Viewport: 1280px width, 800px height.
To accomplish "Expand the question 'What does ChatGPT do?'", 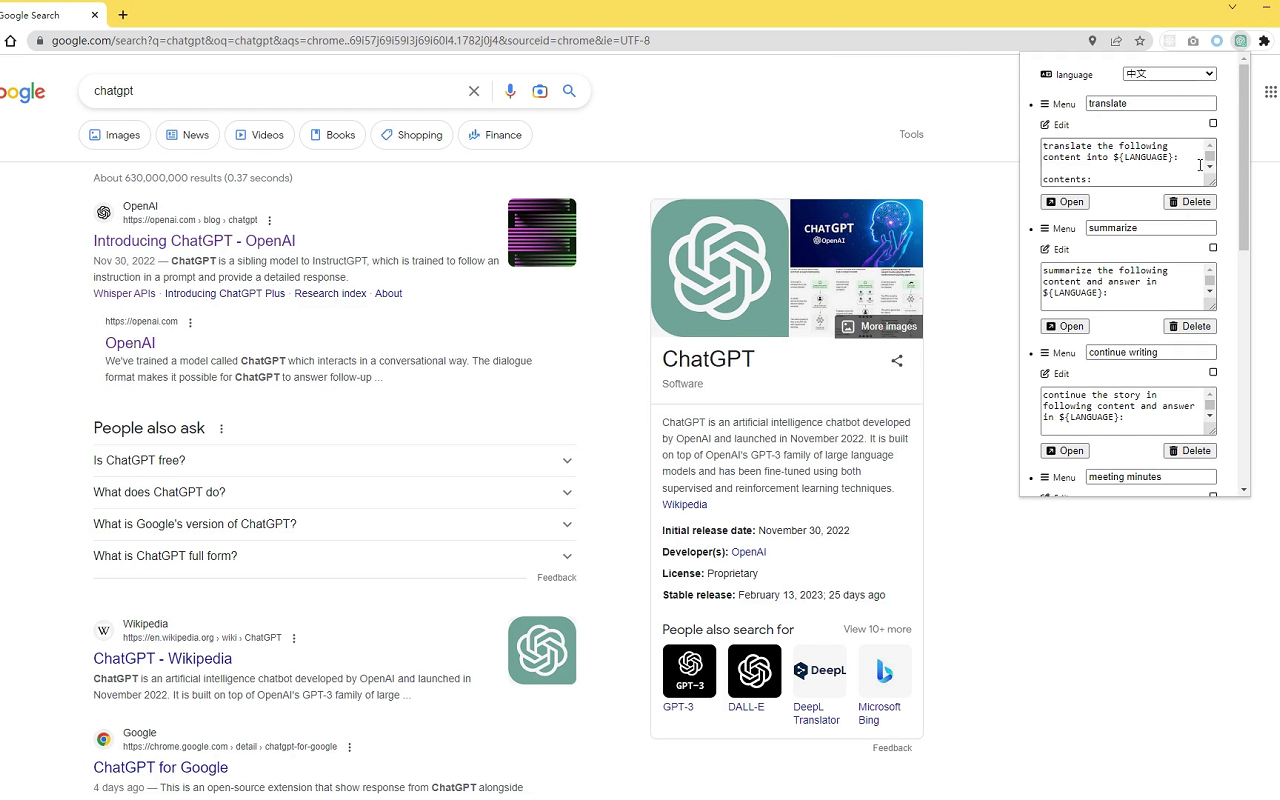I will [335, 493].
